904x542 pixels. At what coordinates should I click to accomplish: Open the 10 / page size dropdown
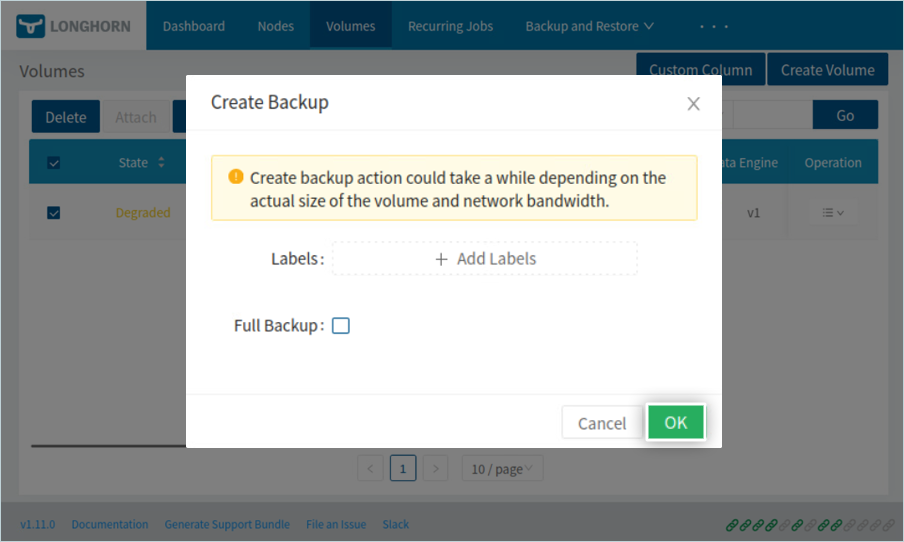pyautogui.click(x=502, y=468)
